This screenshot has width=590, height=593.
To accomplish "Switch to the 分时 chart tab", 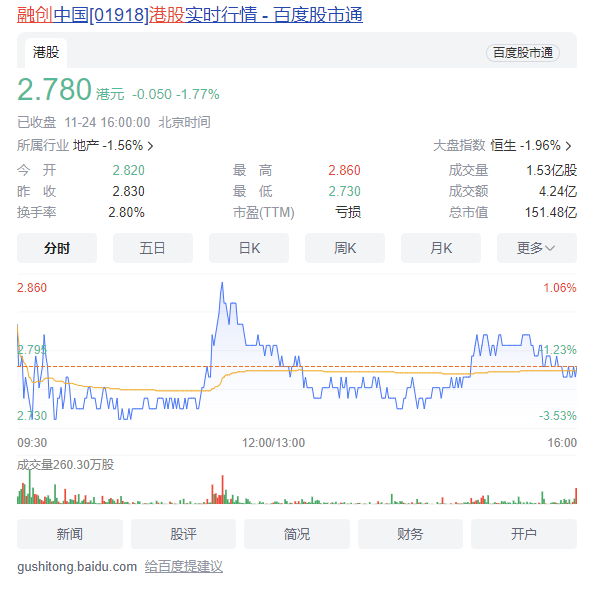I will [57, 248].
